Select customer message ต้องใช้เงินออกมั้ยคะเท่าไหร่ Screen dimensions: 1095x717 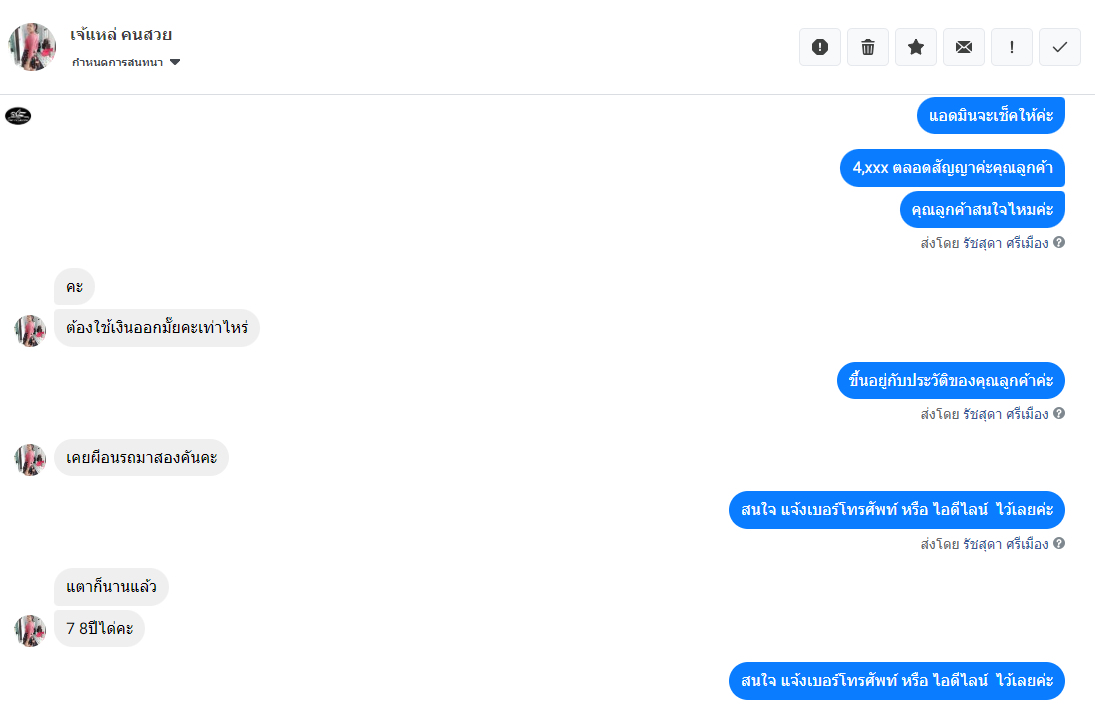[x=157, y=327]
